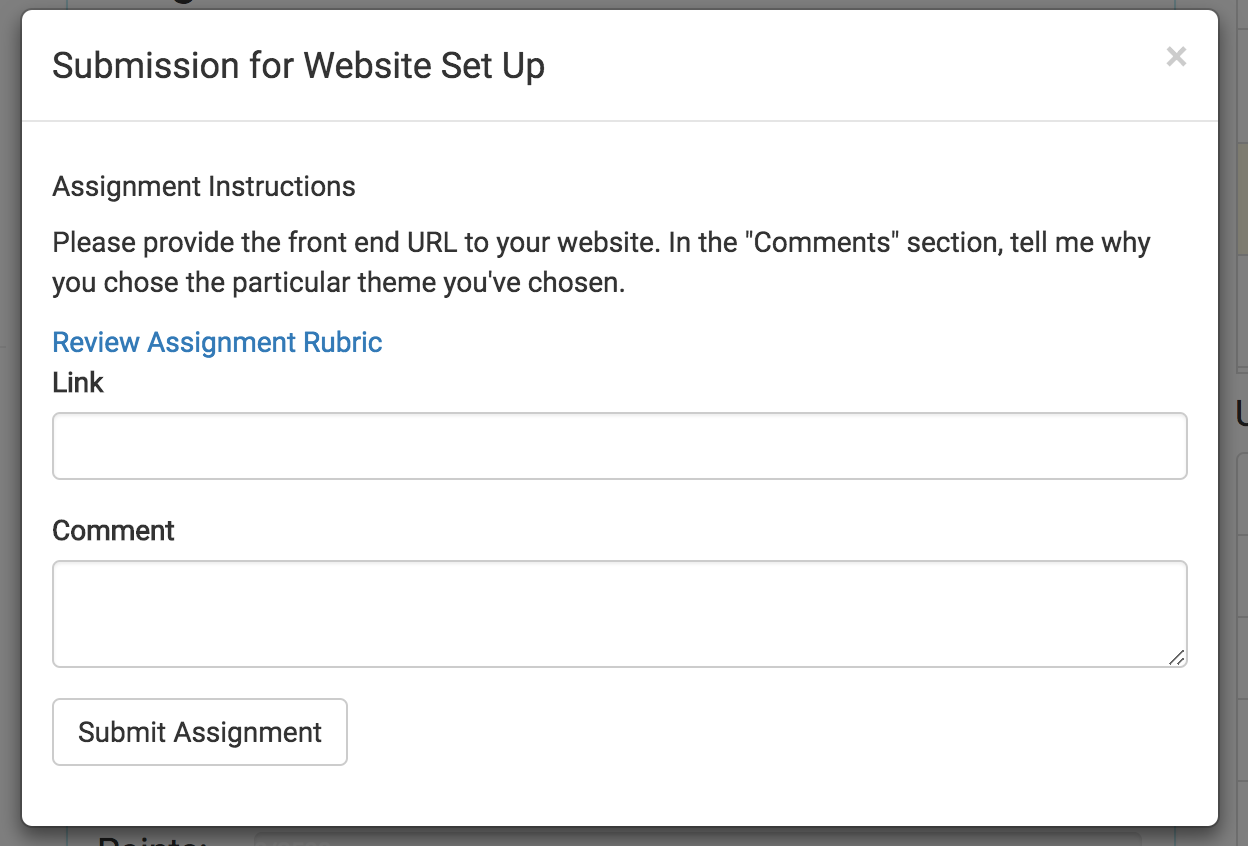Click the word "Rubric" in the blue link
Image resolution: width=1248 pixels, height=846 pixels.
point(341,343)
